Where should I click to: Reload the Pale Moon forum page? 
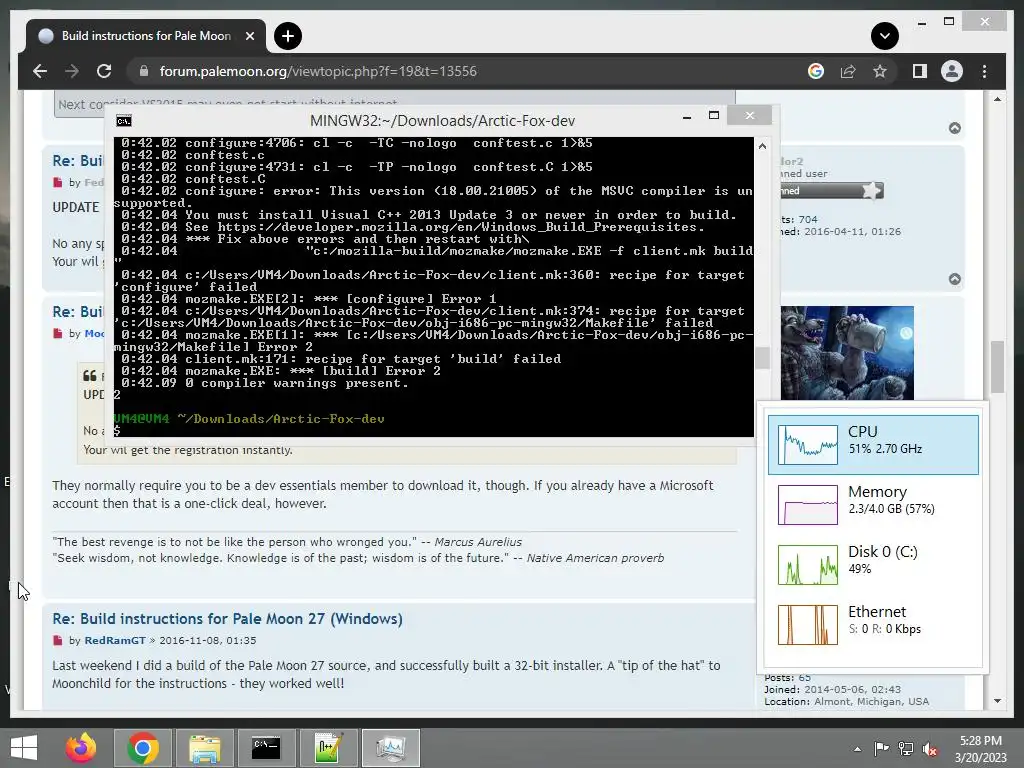coord(104,71)
